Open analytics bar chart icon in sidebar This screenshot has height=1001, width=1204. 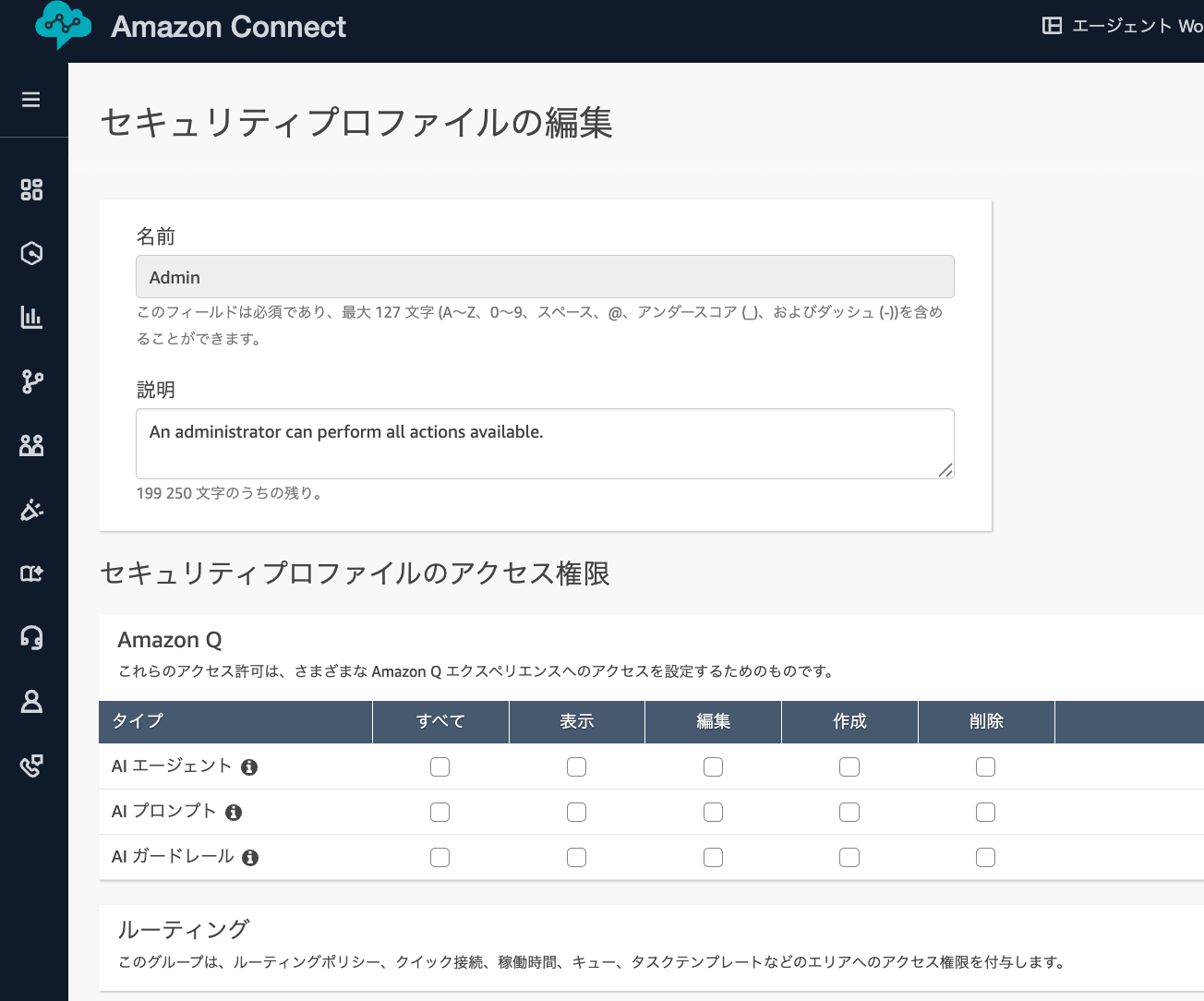tap(31, 317)
